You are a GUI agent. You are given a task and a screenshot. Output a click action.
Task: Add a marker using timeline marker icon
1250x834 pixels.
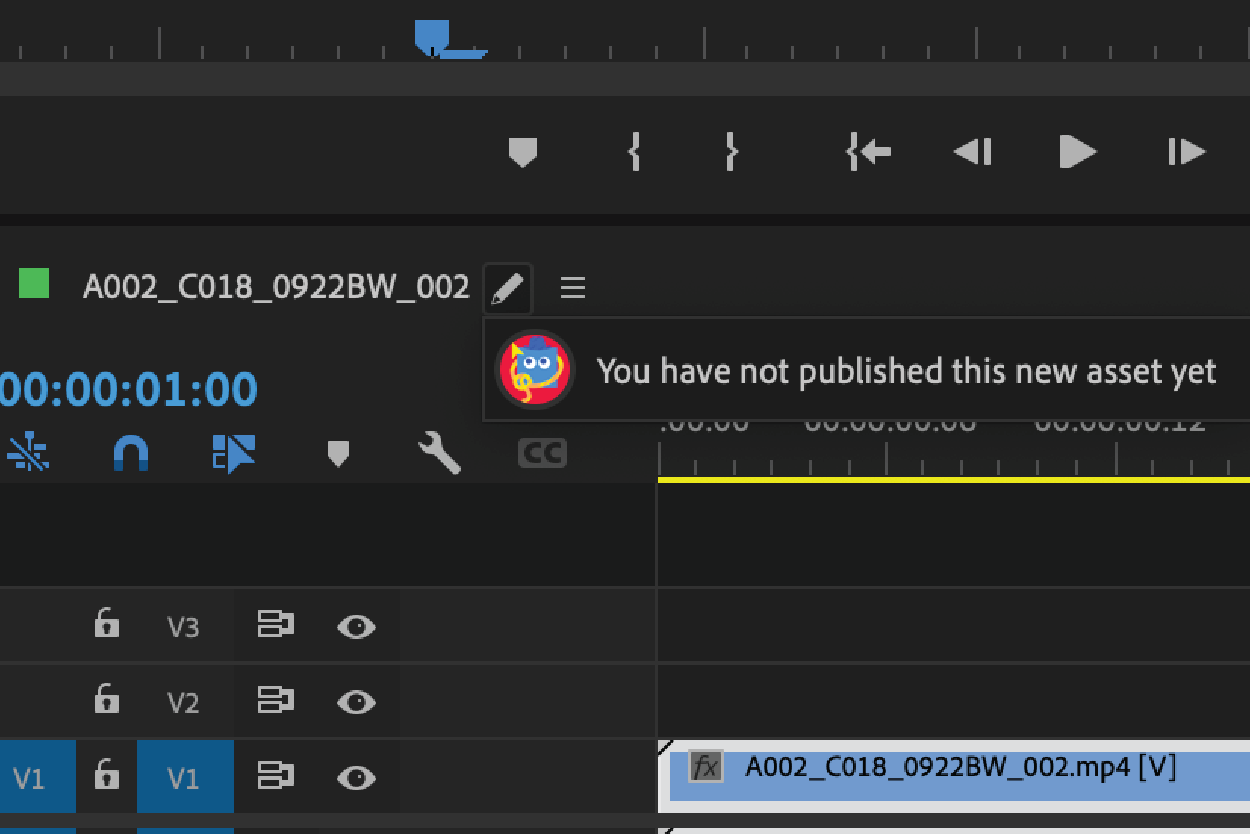pyautogui.click(x=338, y=454)
